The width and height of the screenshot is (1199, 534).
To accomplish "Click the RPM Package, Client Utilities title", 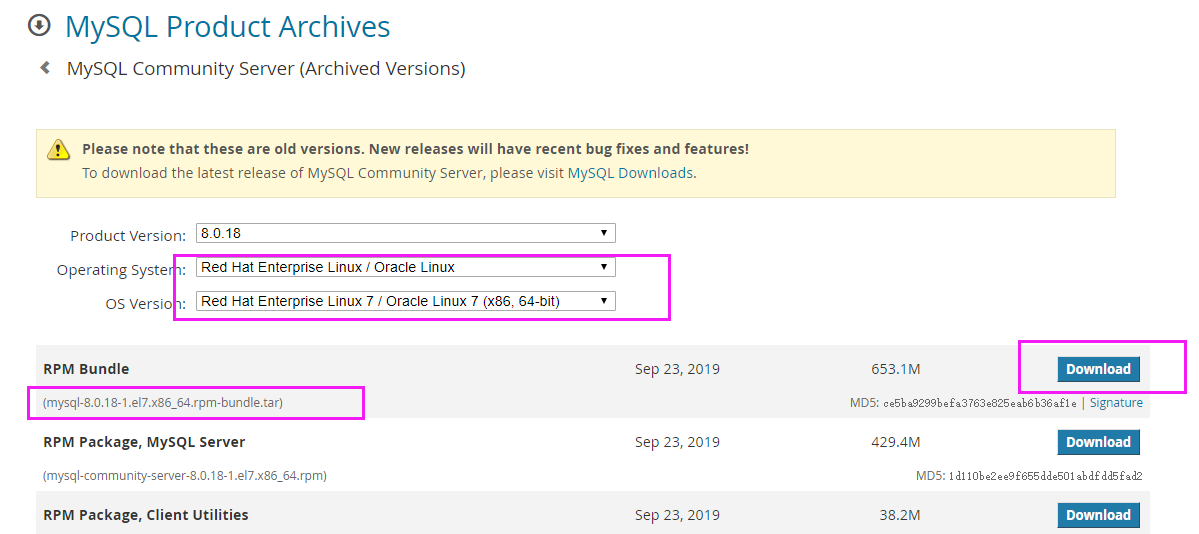I will click(x=146, y=515).
